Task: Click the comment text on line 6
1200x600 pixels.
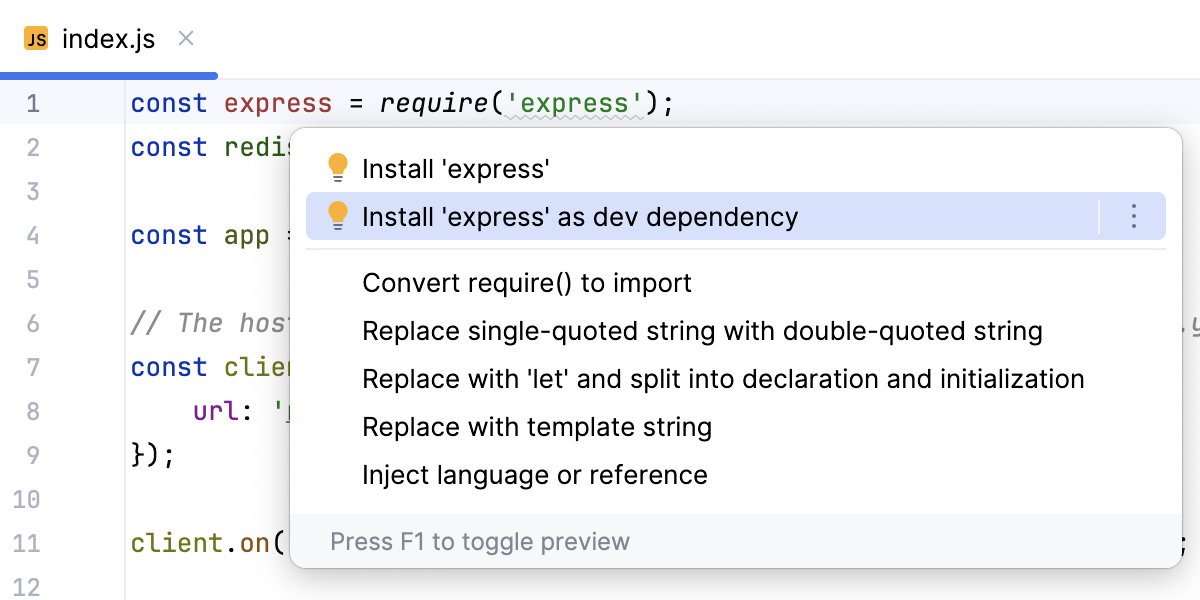Action: [210, 323]
